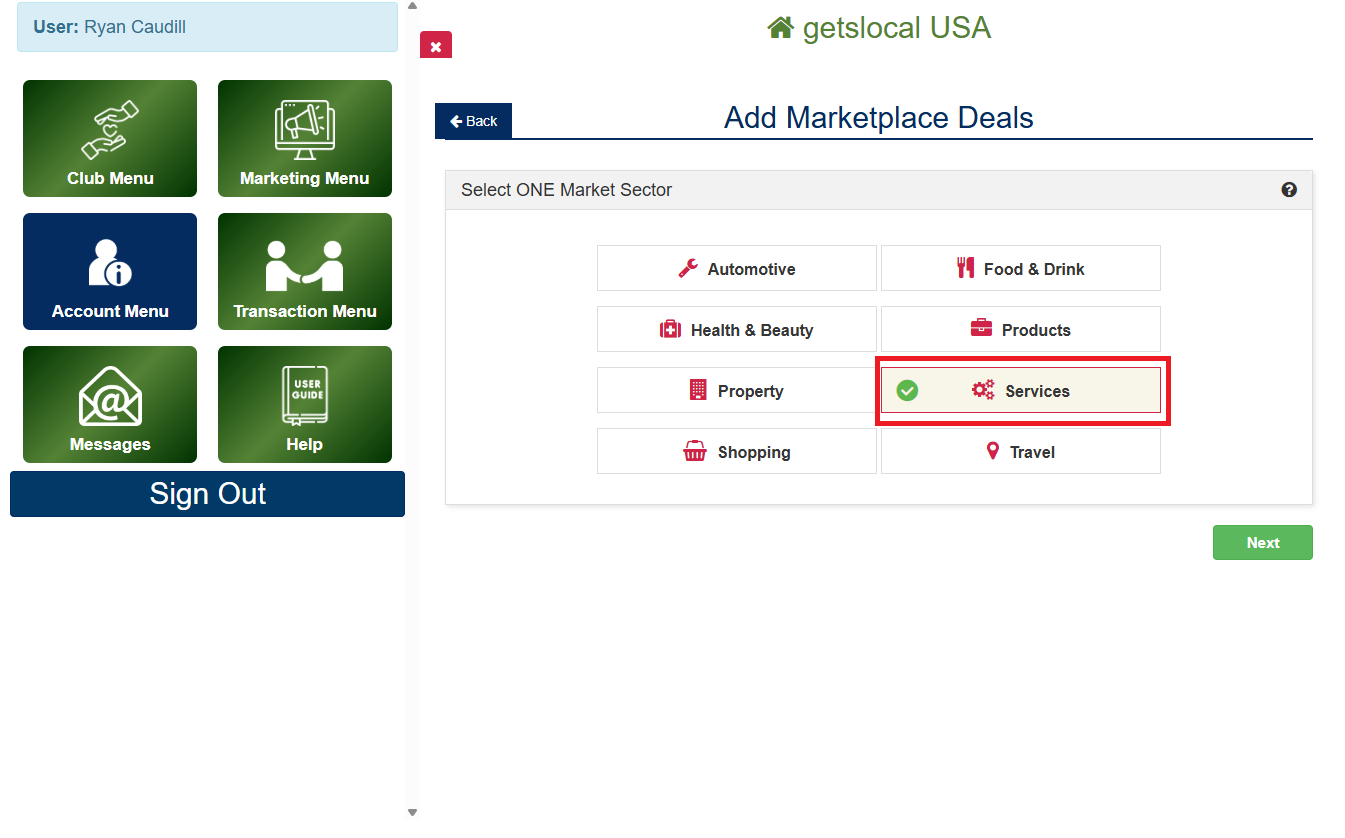Select the Food & Drink sector
The height and width of the screenshot is (838, 1345).
tap(1021, 268)
